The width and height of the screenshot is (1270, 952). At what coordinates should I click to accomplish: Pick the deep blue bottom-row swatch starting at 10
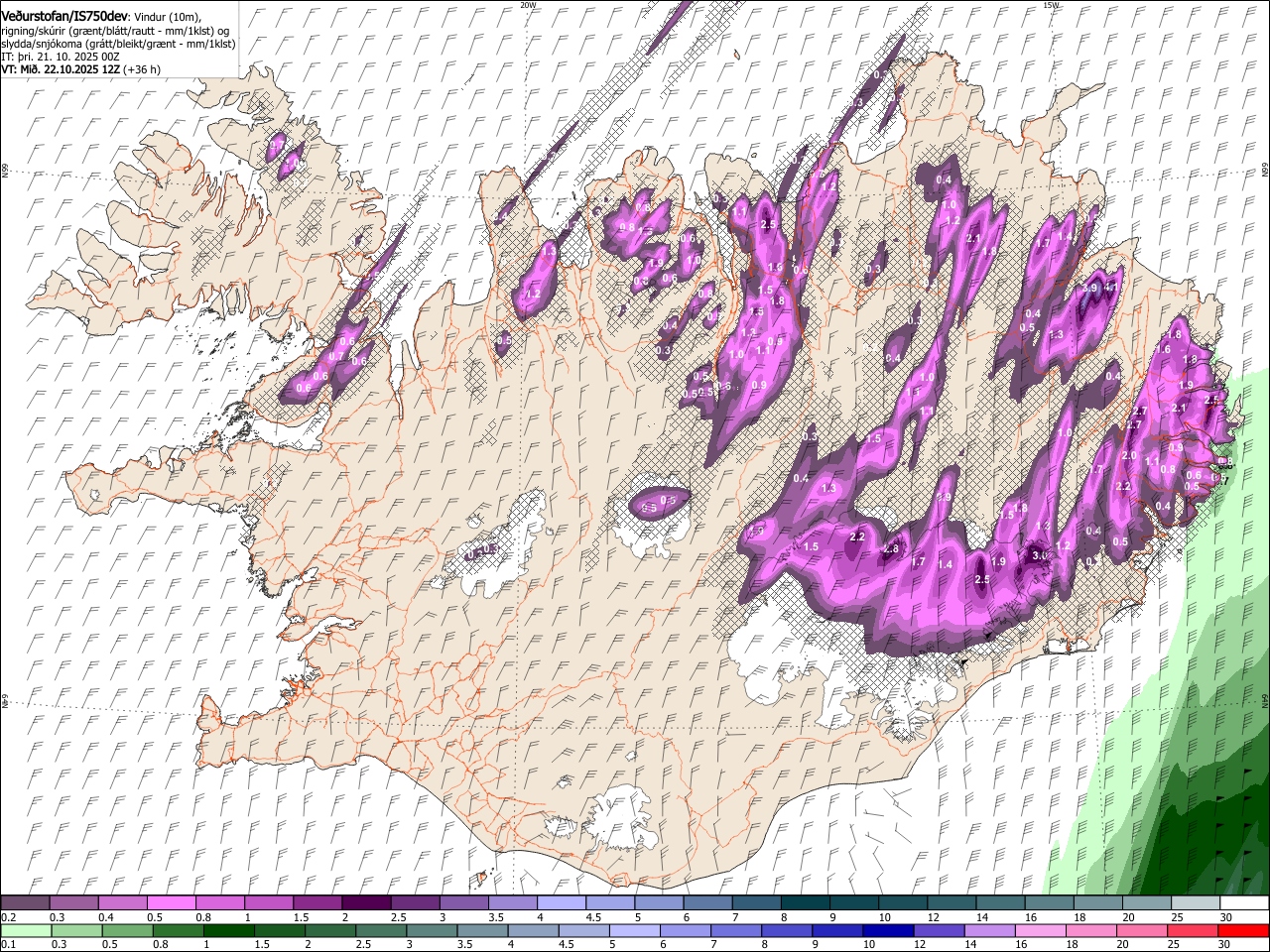pyautogui.click(x=888, y=930)
